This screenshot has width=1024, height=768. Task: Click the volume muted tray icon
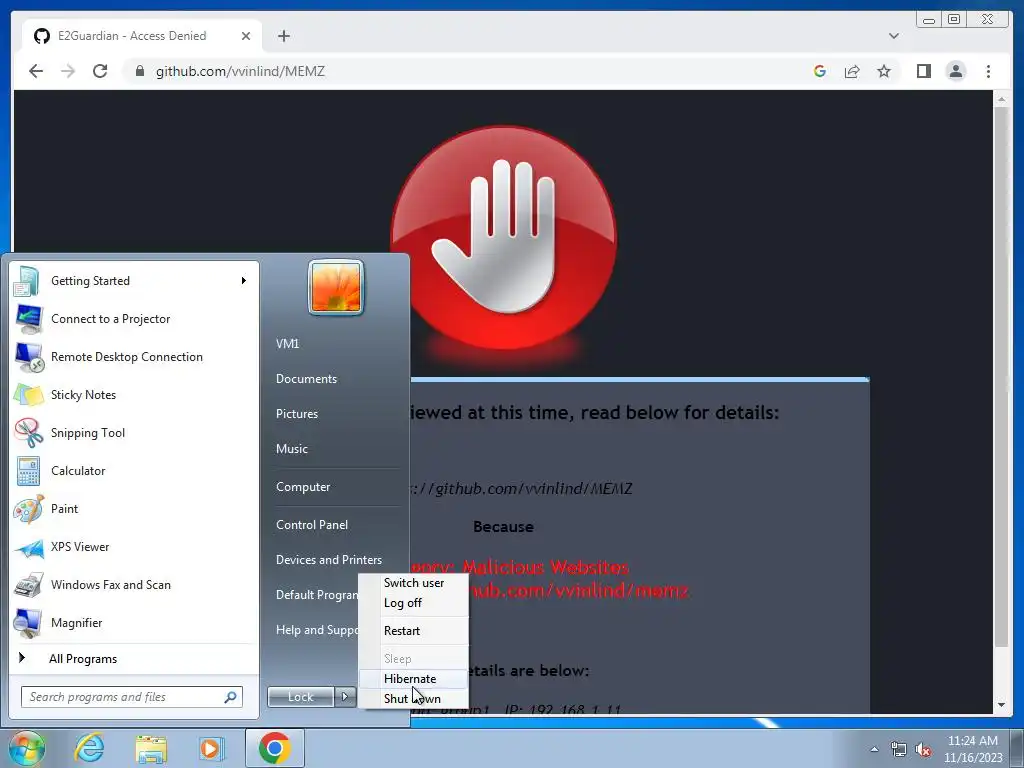(x=923, y=750)
